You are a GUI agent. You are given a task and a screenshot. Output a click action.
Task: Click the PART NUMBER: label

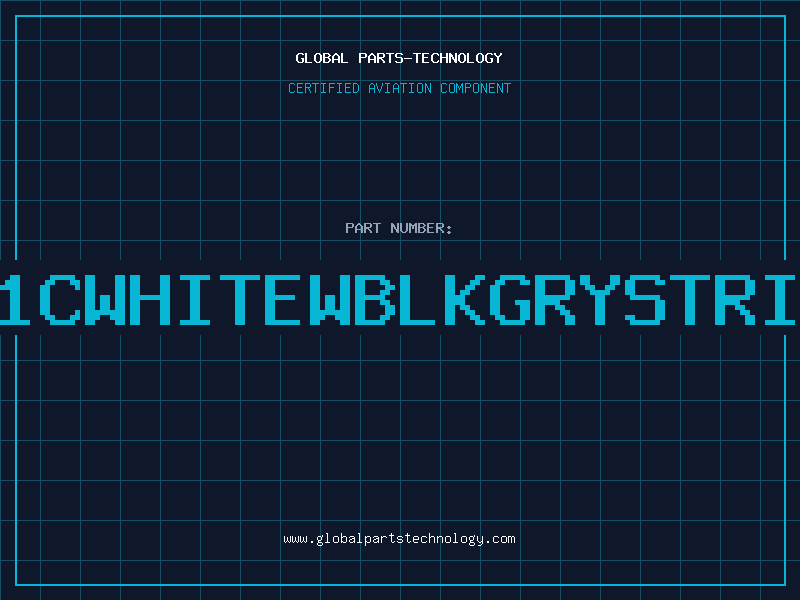(399, 228)
